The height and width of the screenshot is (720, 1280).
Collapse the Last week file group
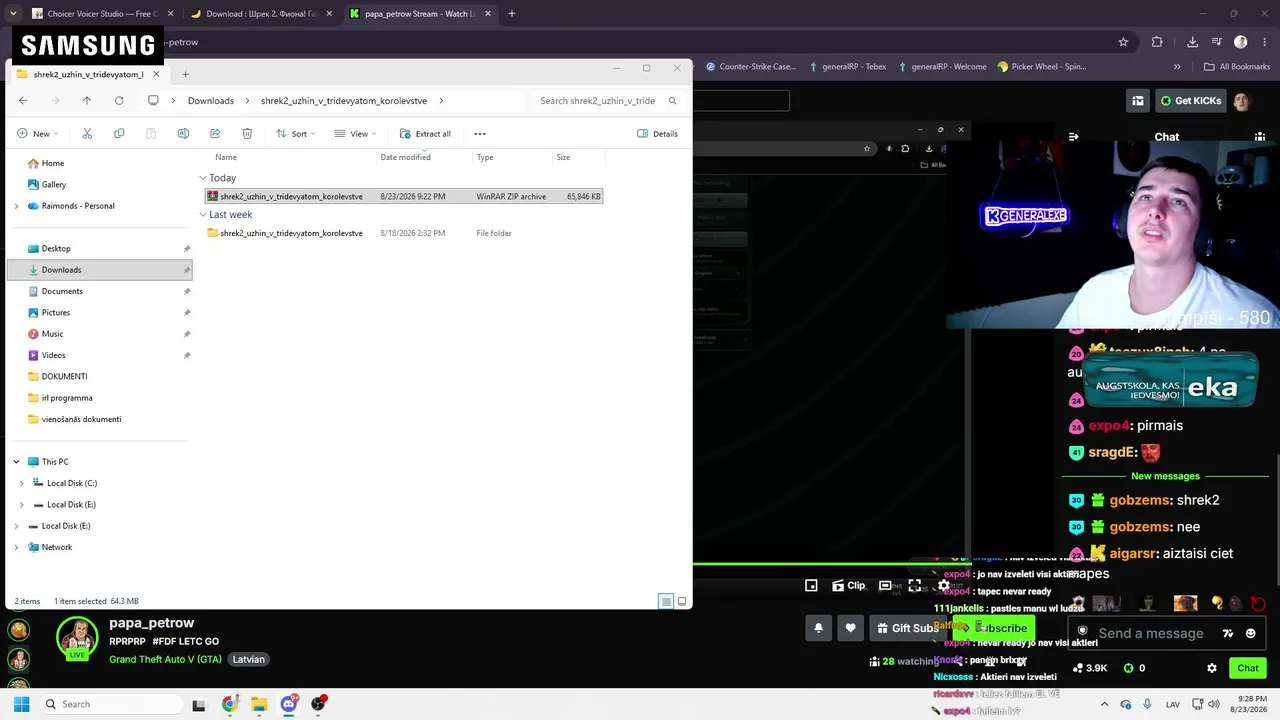(203, 214)
